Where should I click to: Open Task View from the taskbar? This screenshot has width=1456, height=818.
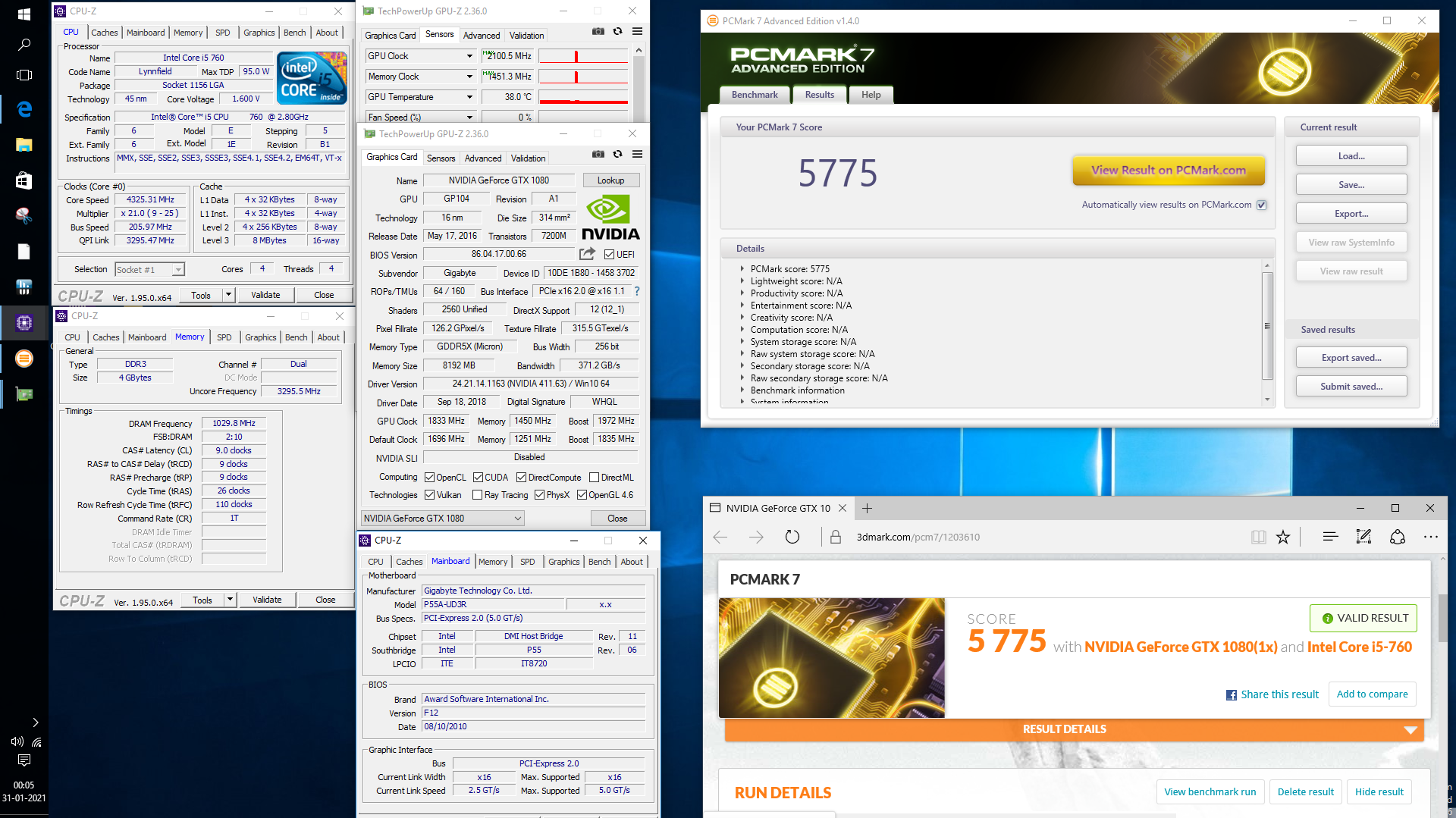point(24,75)
